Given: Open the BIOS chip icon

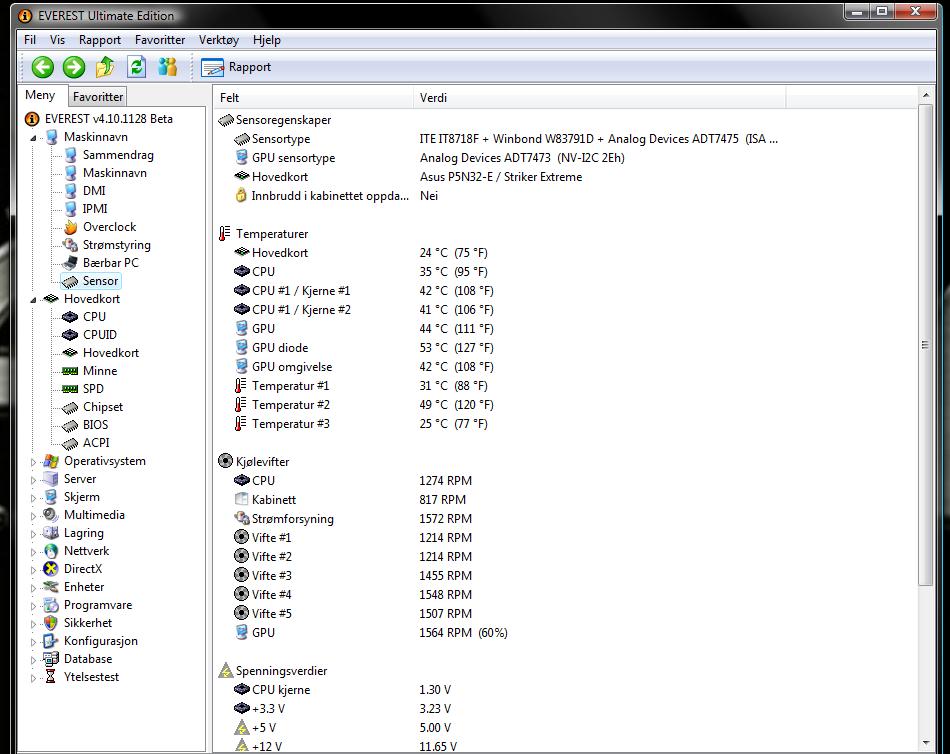Looking at the screenshot, I should [70, 425].
